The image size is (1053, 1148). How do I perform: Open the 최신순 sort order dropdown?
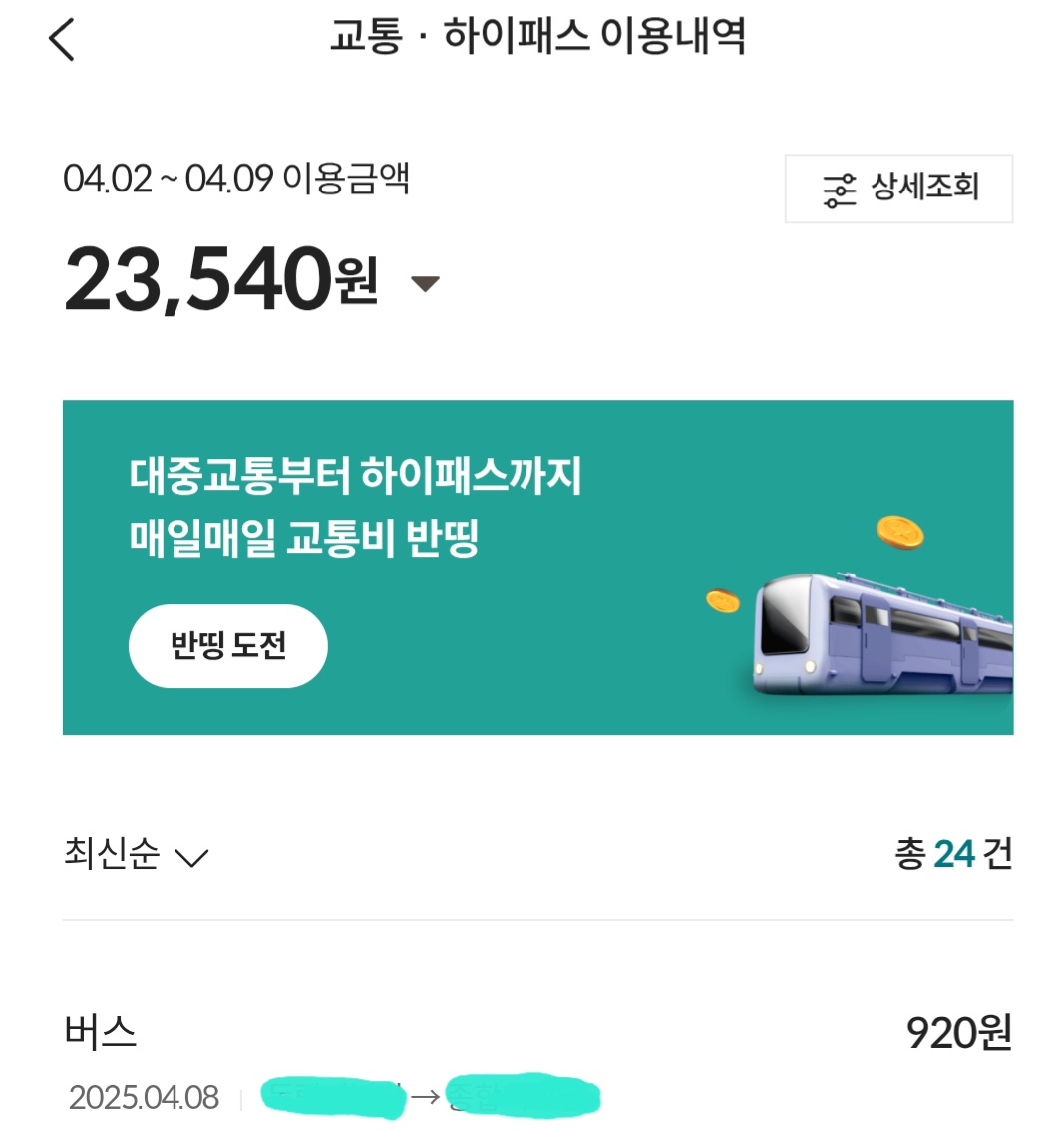click(136, 855)
